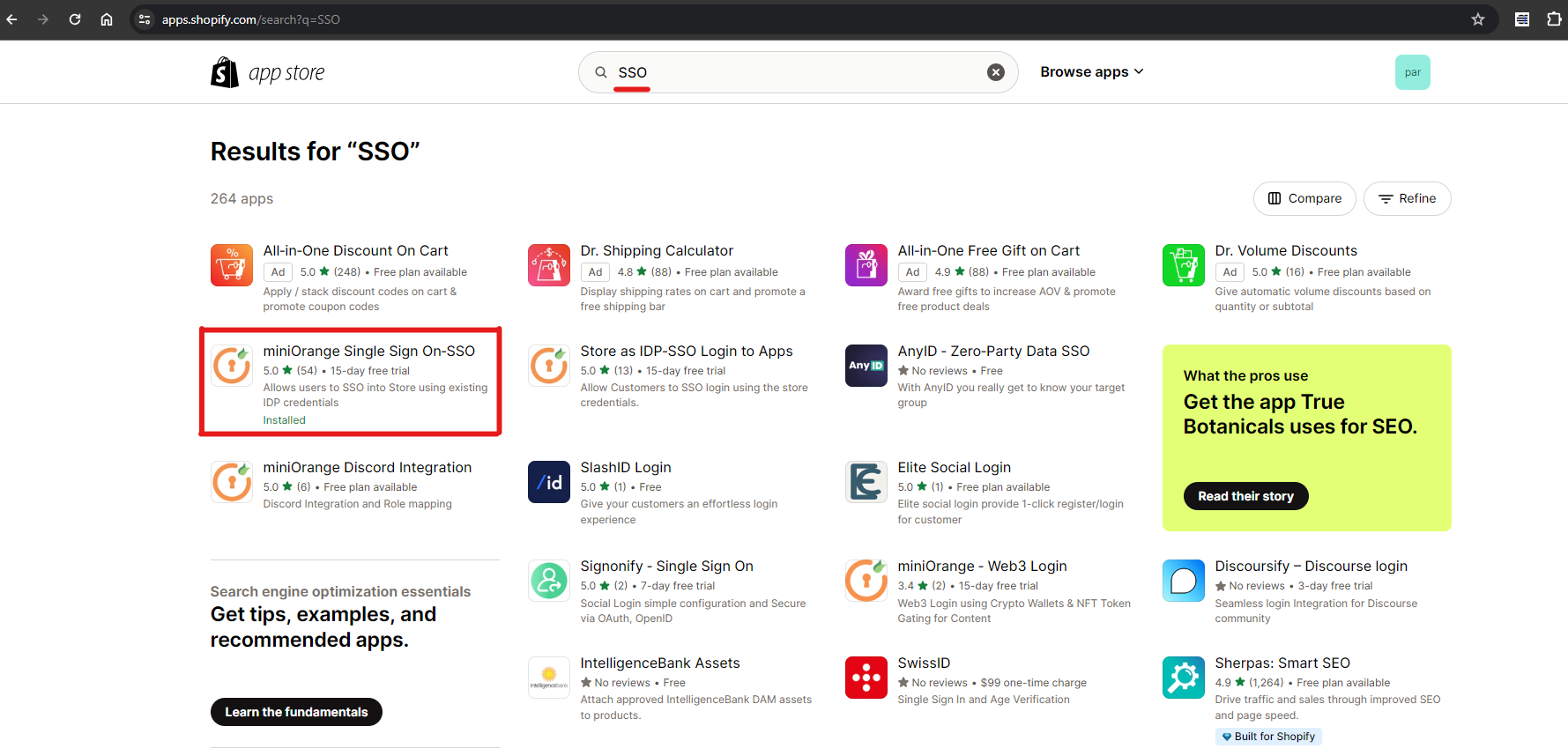Bookmark this page with star icon
Viewport: 1568px width, 756px height.
[1478, 19]
